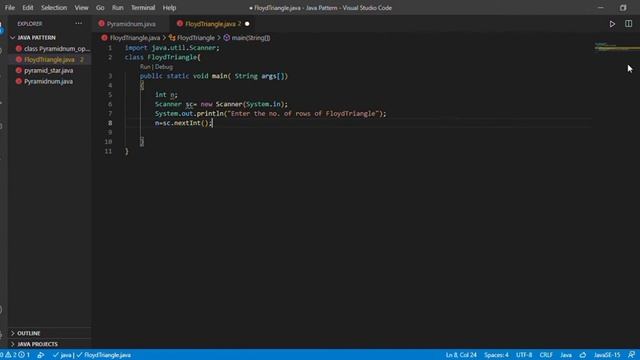Screen dimensions: 640x360
Task: Click info count indicator in status bar
Action: click(x=24, y=355)
